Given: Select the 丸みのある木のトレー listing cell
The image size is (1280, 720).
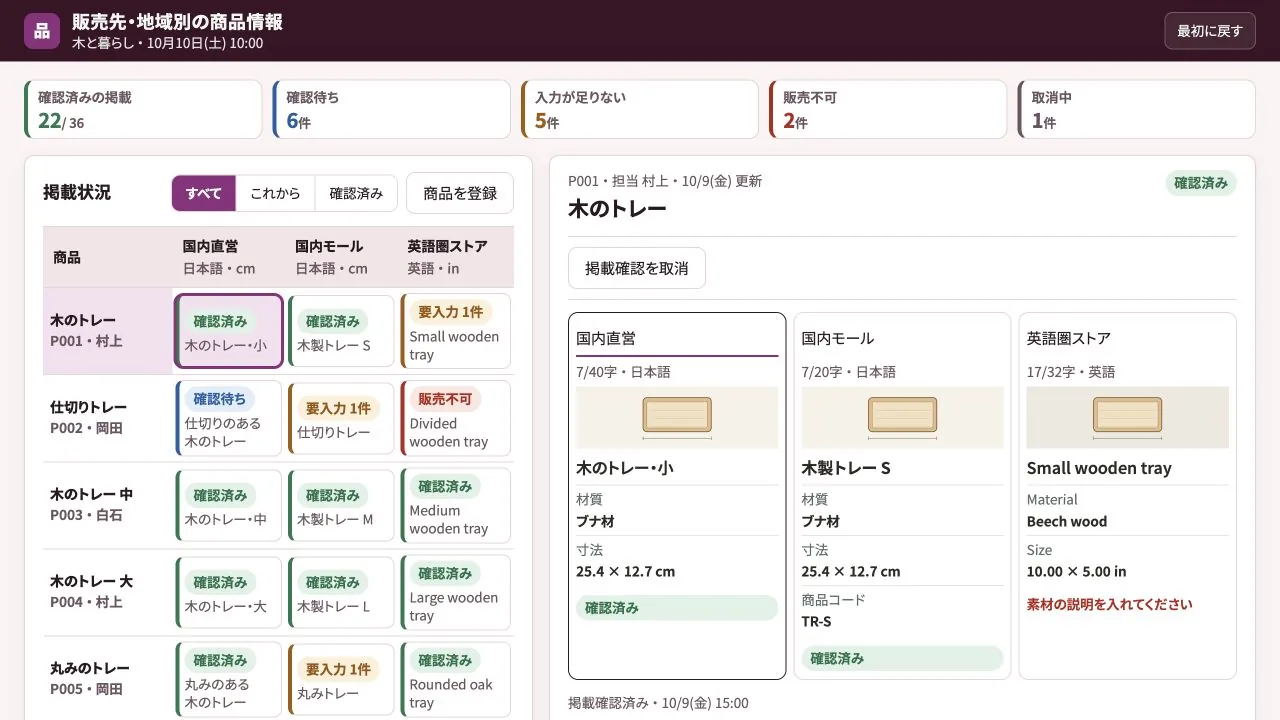Looking at the screenshot, I should [x=229, y=679].
